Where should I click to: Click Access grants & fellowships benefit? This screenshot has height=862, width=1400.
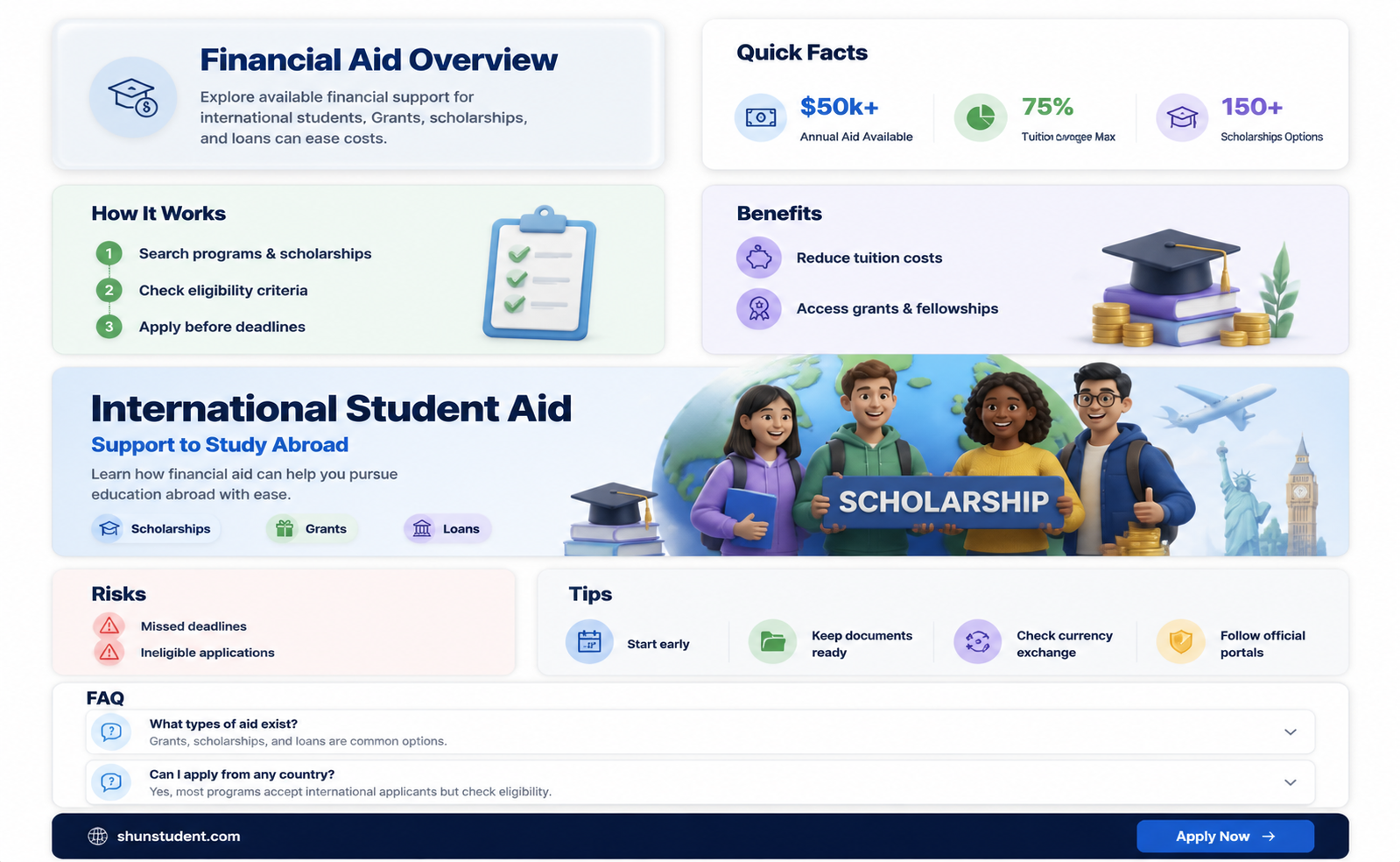pos(897,308)
